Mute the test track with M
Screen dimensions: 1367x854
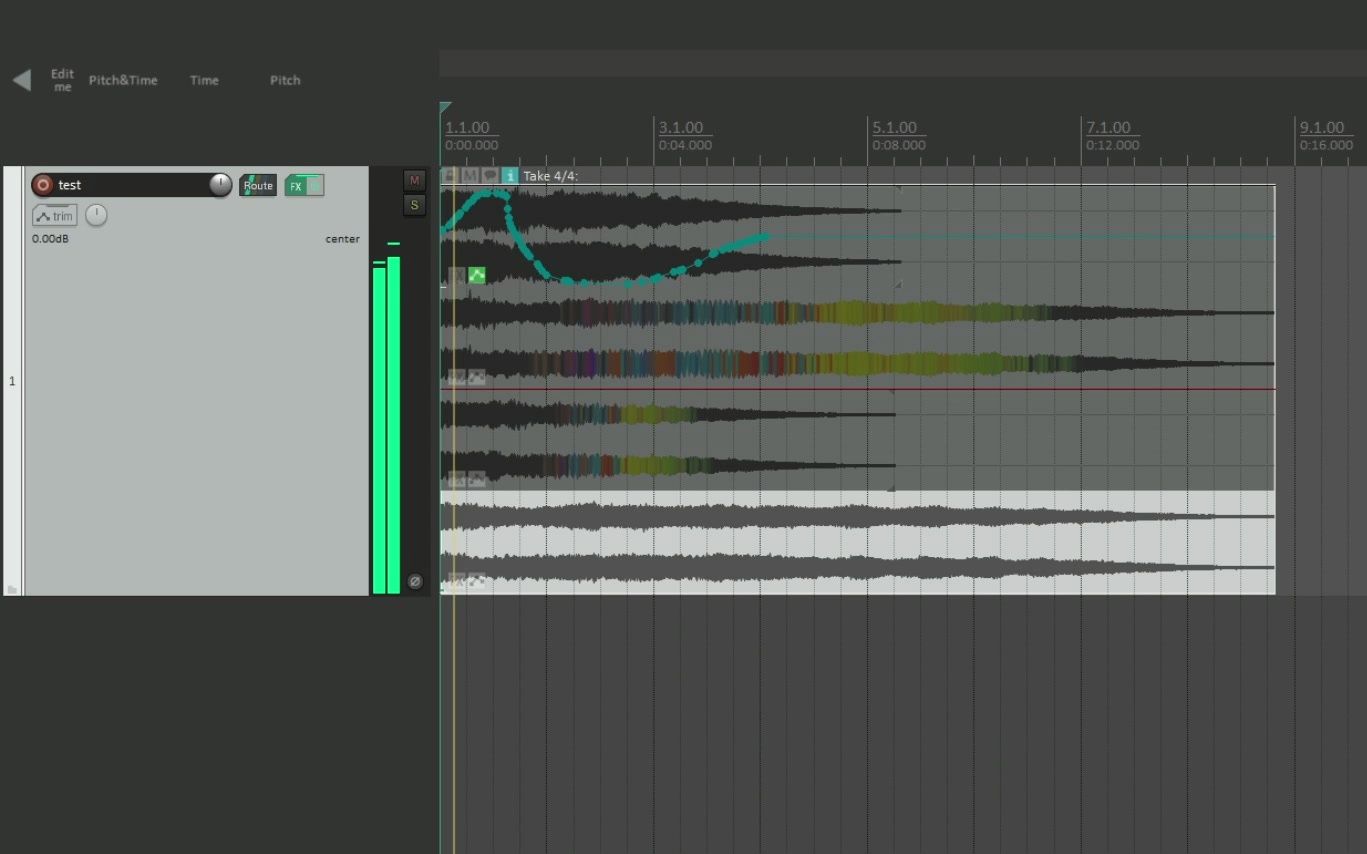pyautogui.click(x=415, y=180)
